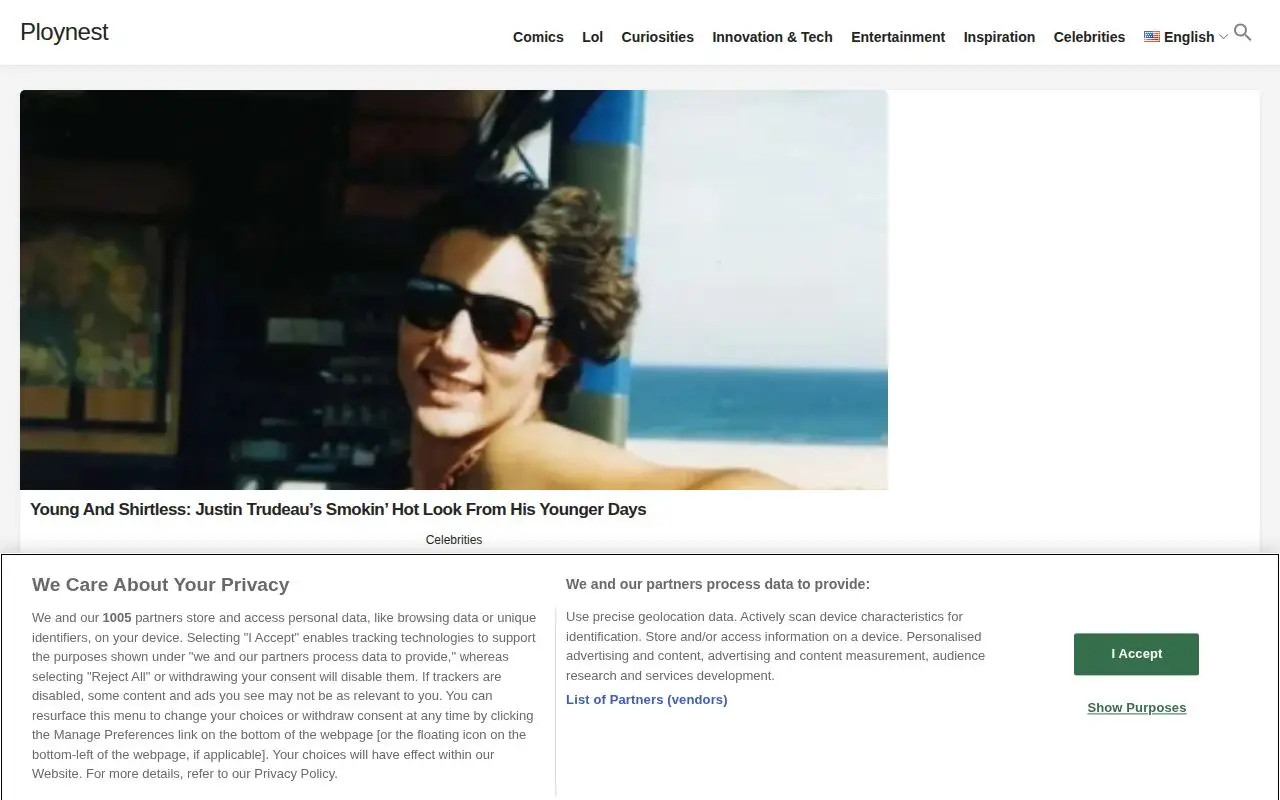
Task: Visit the Celebrities section in the navbar
Action: [x=1089, y=37]
